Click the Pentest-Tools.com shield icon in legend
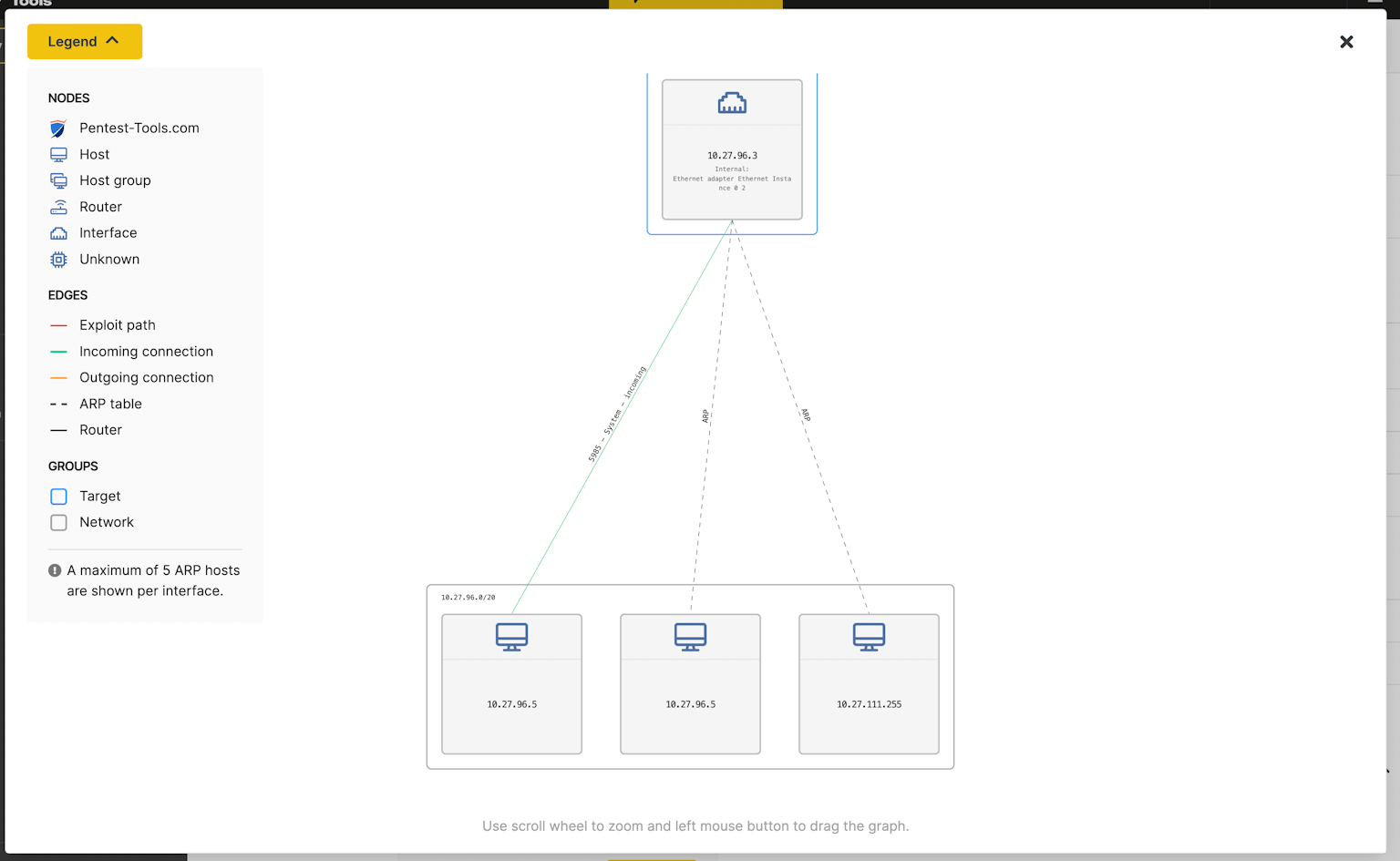This screenshot has height=861, width=1400. [x=58, y=128]
